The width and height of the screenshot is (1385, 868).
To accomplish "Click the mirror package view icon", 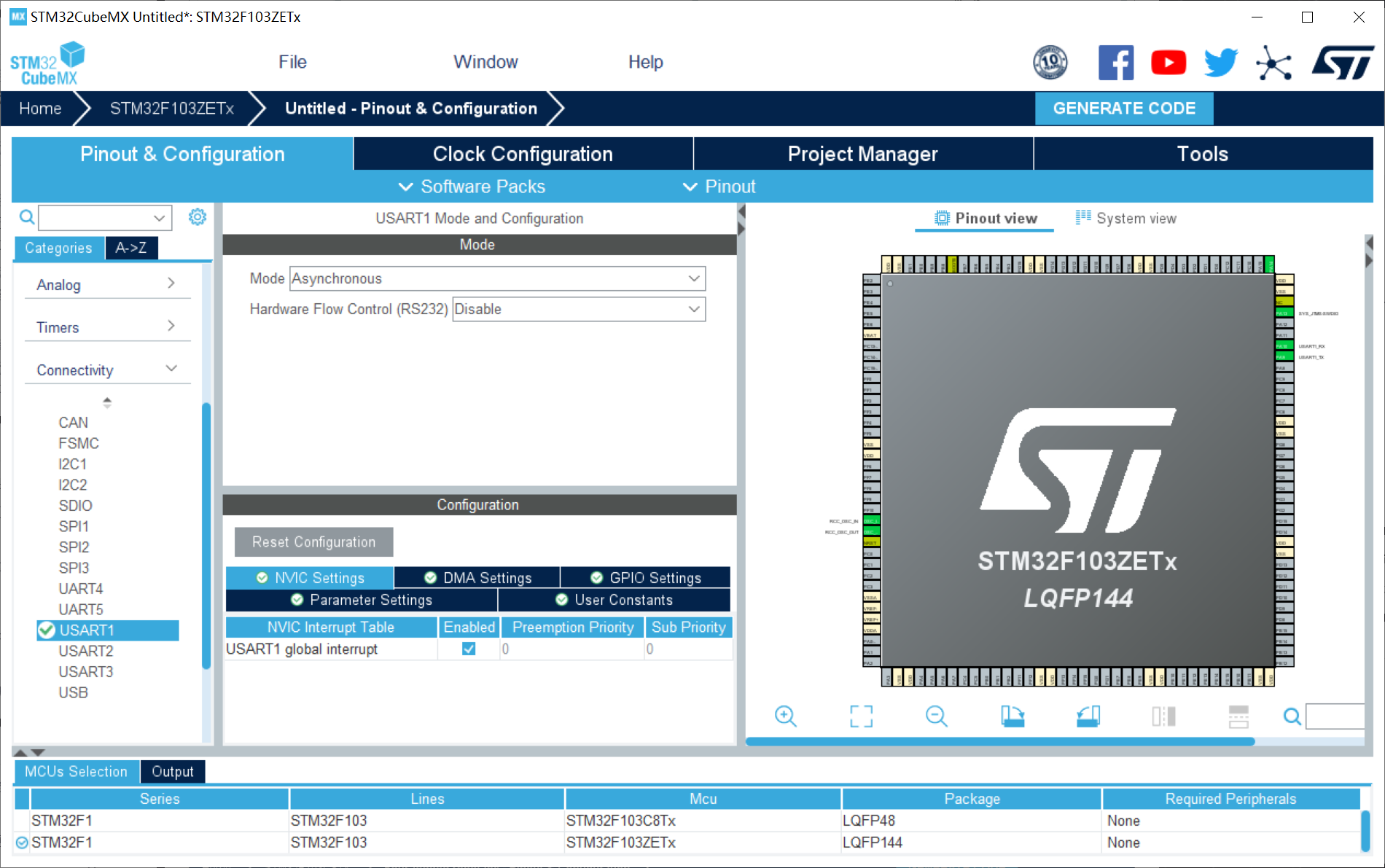I will tap(1163, 716).
